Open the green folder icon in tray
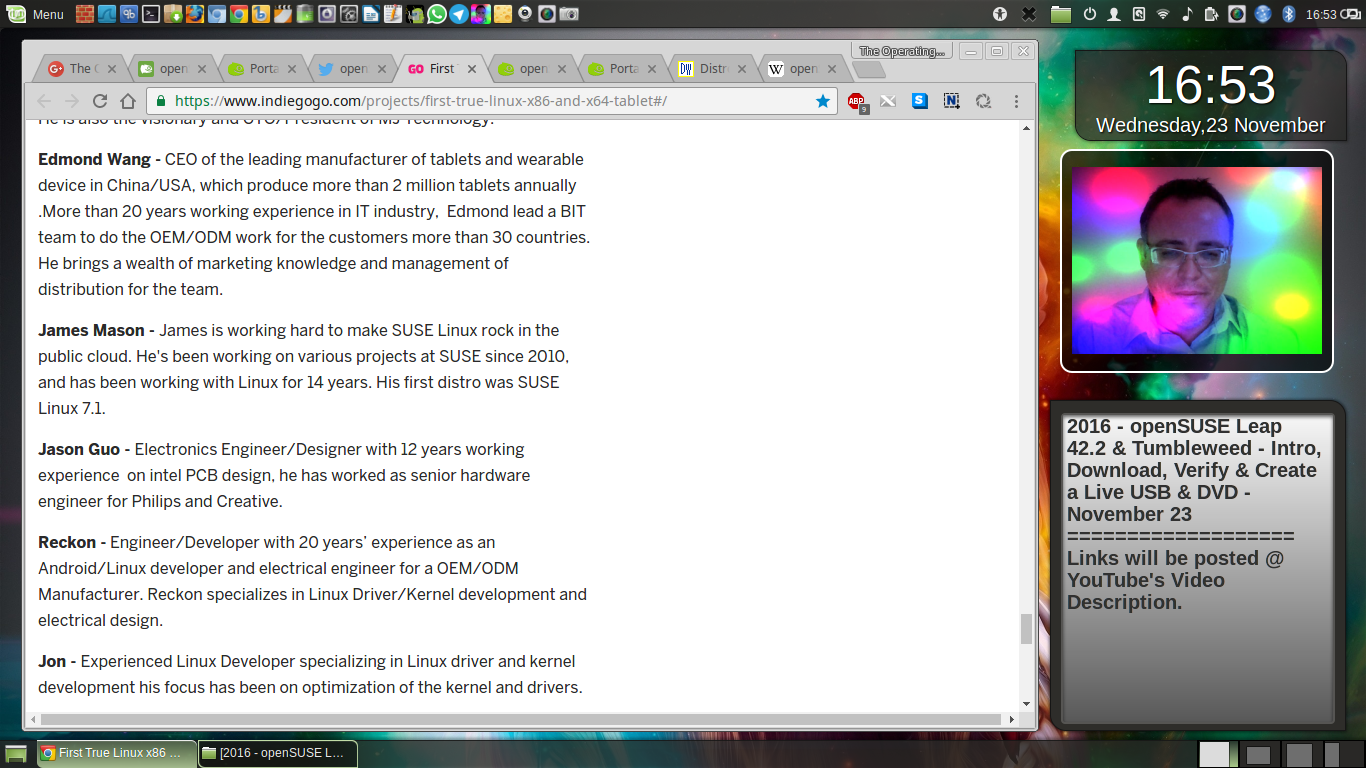Screen dimensions: 1366x768 pyautogui.click(x=1061, y=14)
